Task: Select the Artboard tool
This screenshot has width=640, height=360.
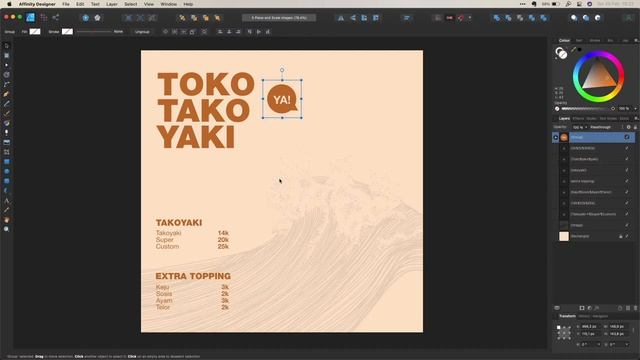Action: click(x=7, y=56)
